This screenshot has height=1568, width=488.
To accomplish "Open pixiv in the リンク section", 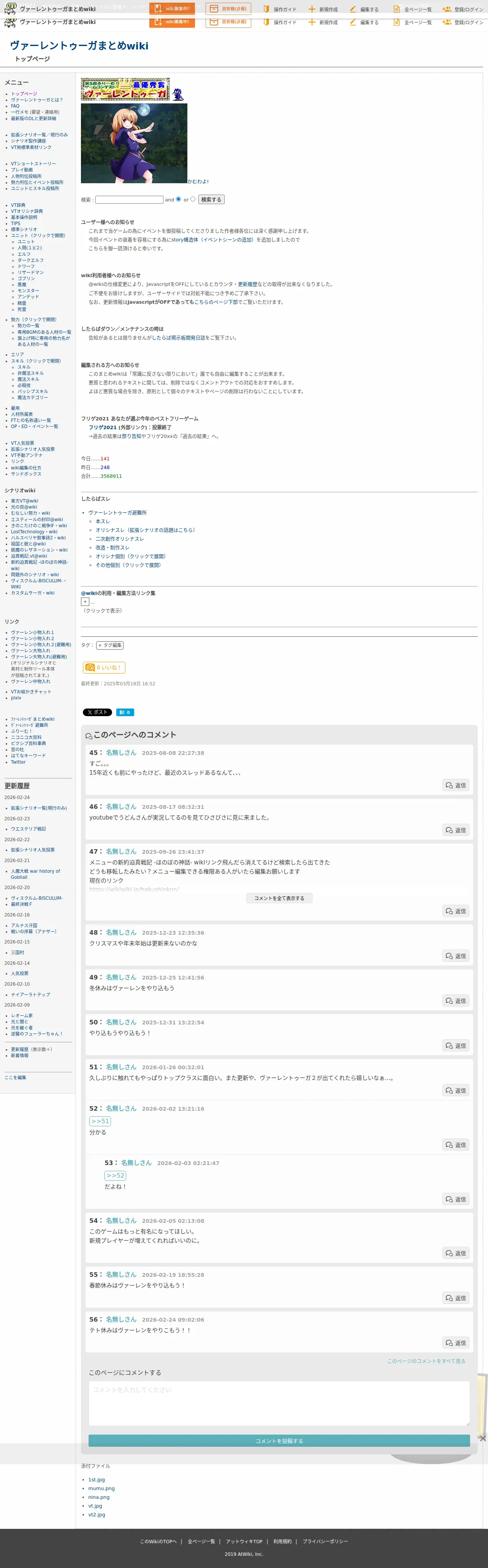I will click(16, 698).
